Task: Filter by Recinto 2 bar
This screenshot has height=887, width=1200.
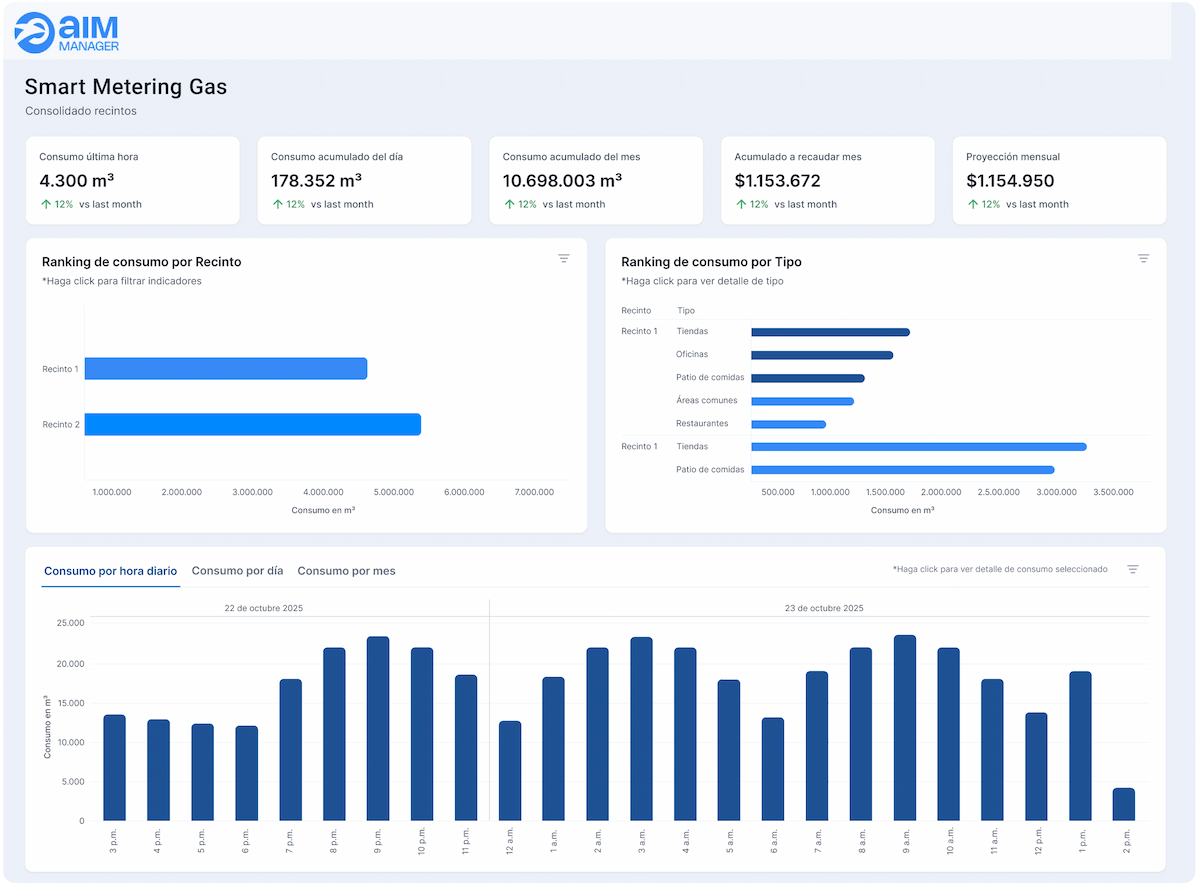Action: point(252,424)
